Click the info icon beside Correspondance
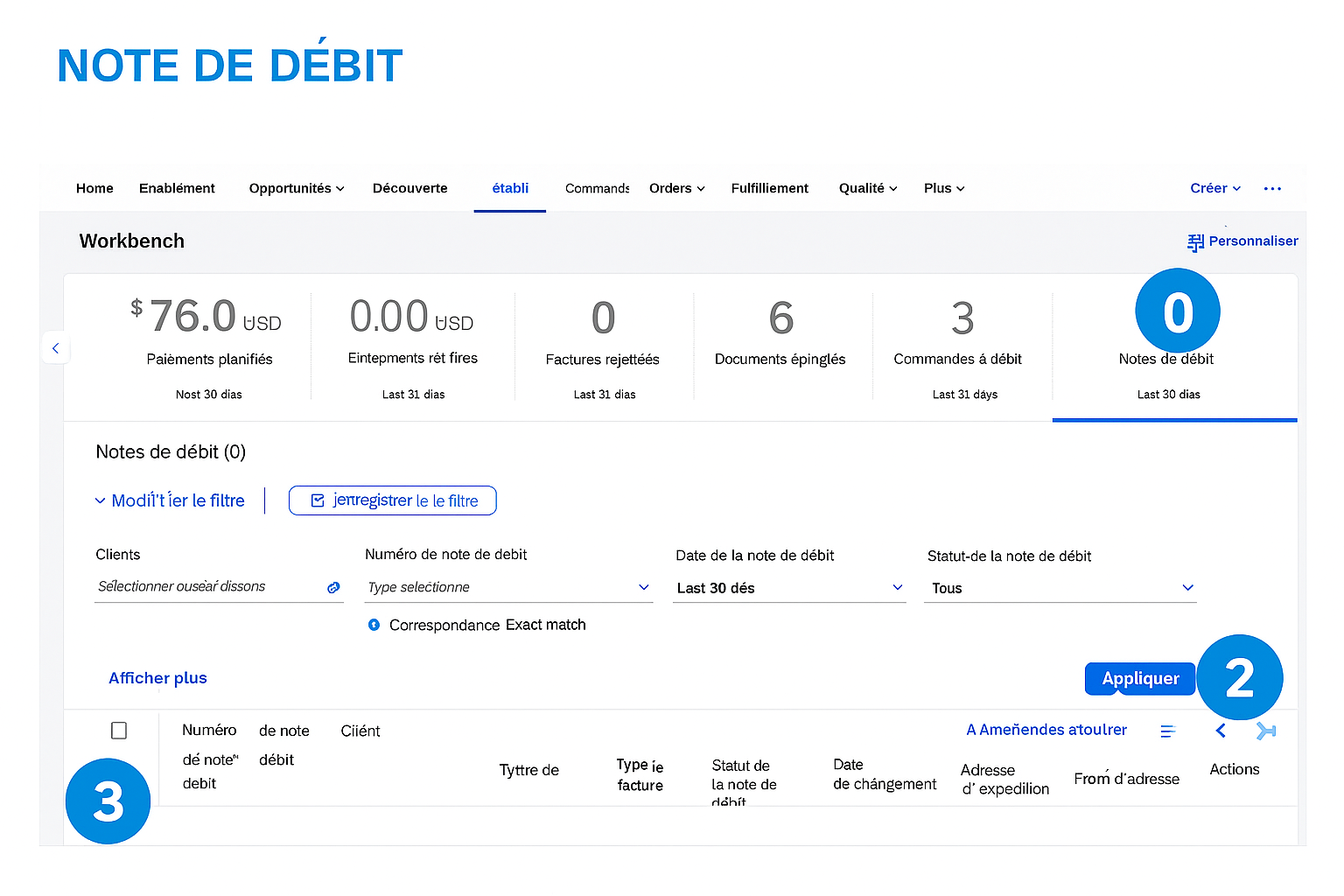The height and width of the screenshot is (896, 1344). click(x=374, y=625)
